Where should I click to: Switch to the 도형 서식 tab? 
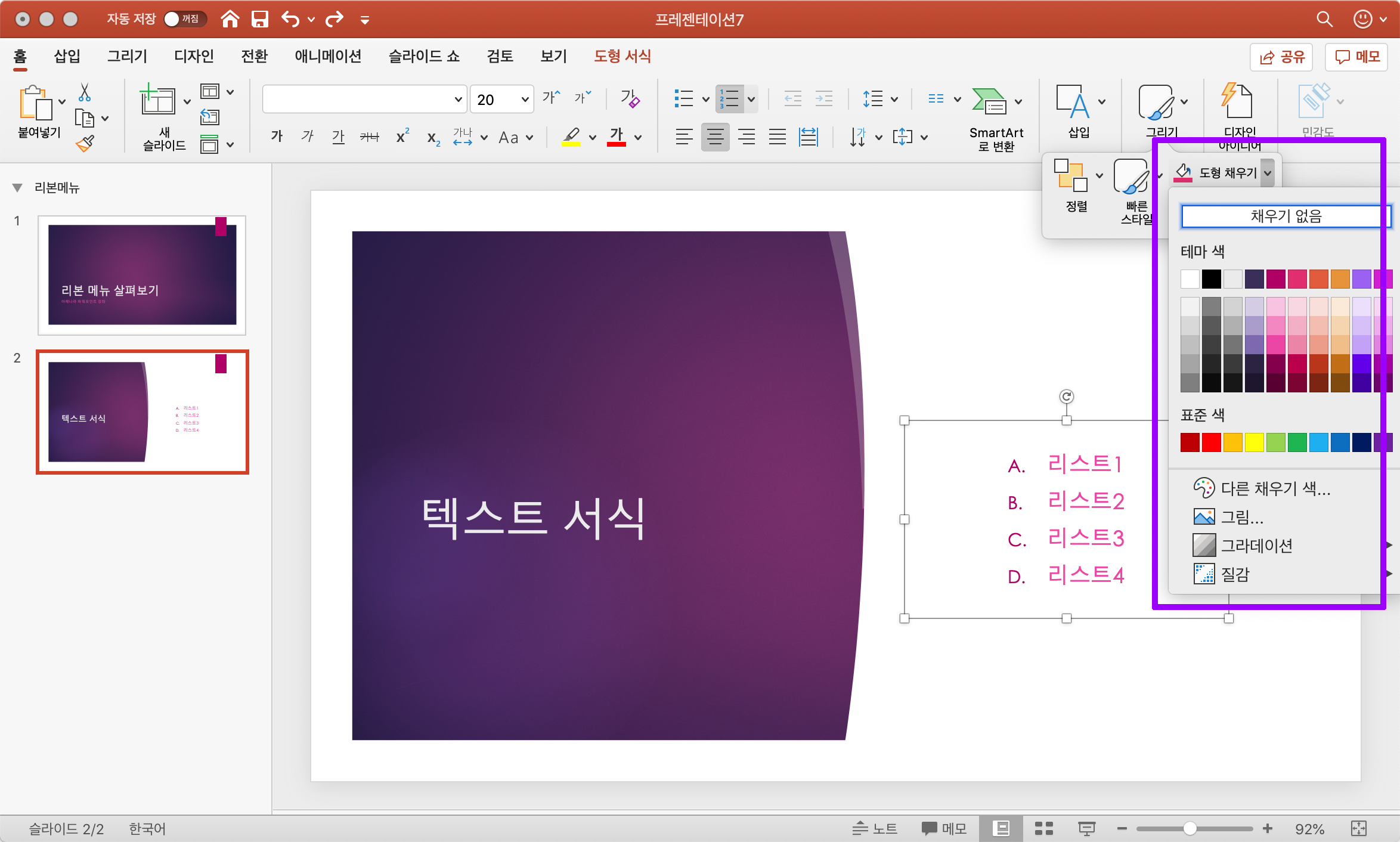pyautogui.click(x=622, y=56)
